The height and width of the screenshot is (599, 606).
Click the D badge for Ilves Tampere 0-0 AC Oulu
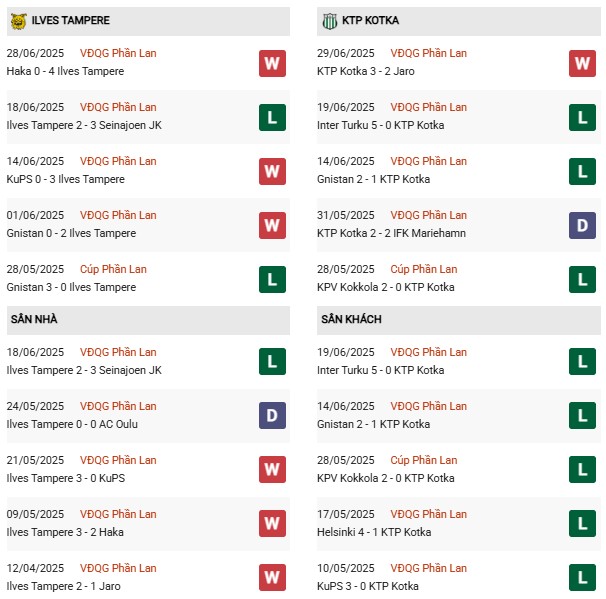click(x=272, y=415)
